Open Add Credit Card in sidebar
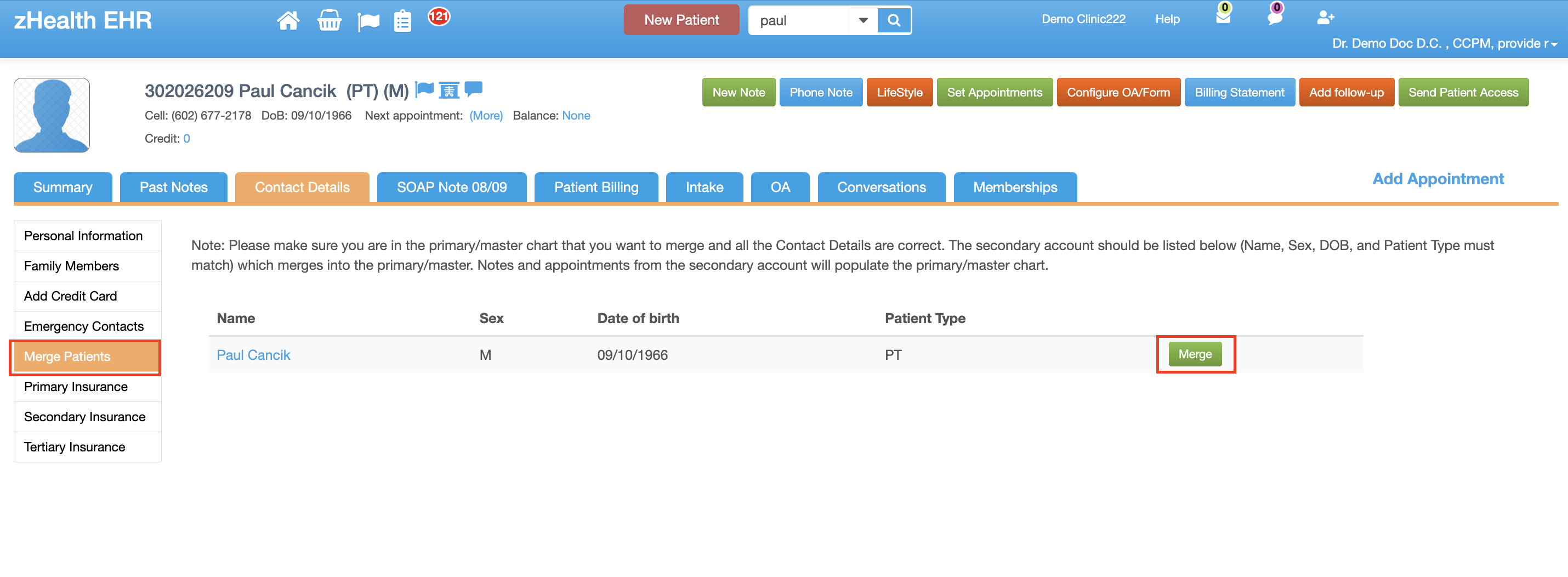 pyautogui.click(x=88, y=296)
